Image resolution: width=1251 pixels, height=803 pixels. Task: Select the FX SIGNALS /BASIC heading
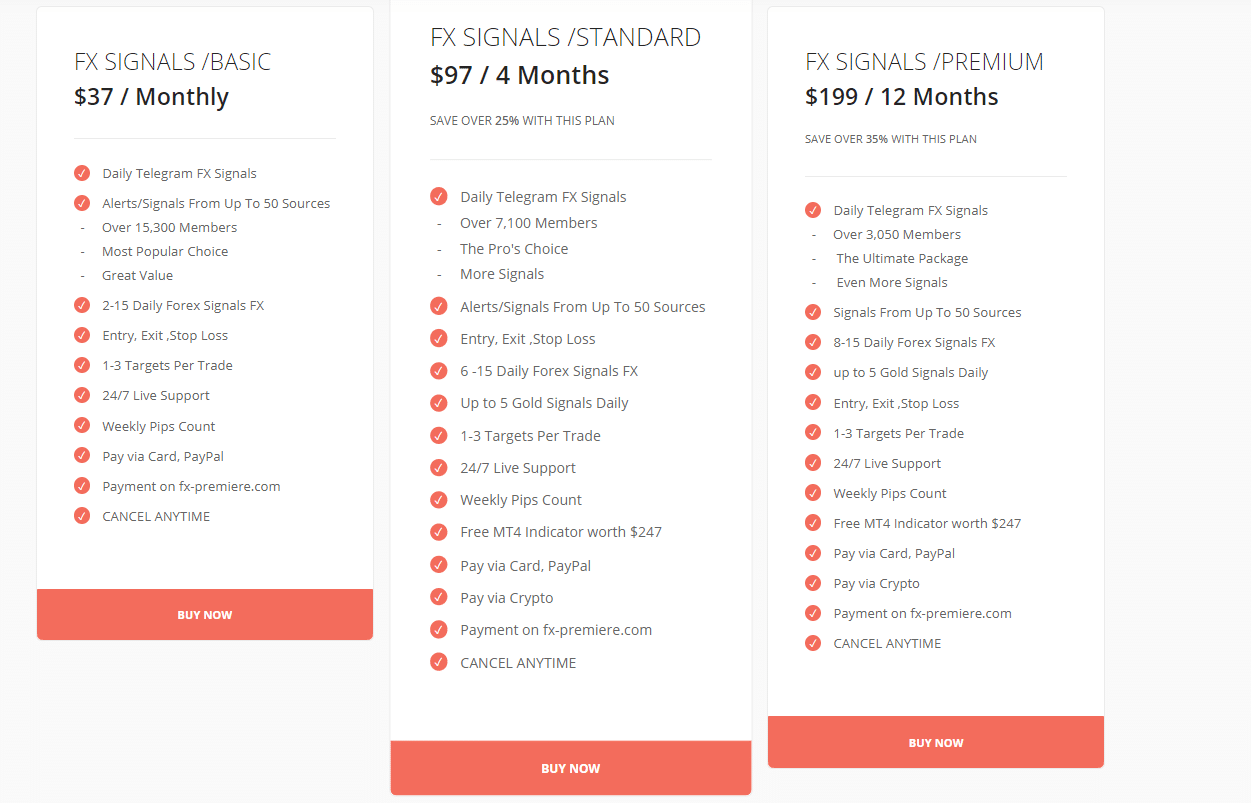click(x=172, y=62)
